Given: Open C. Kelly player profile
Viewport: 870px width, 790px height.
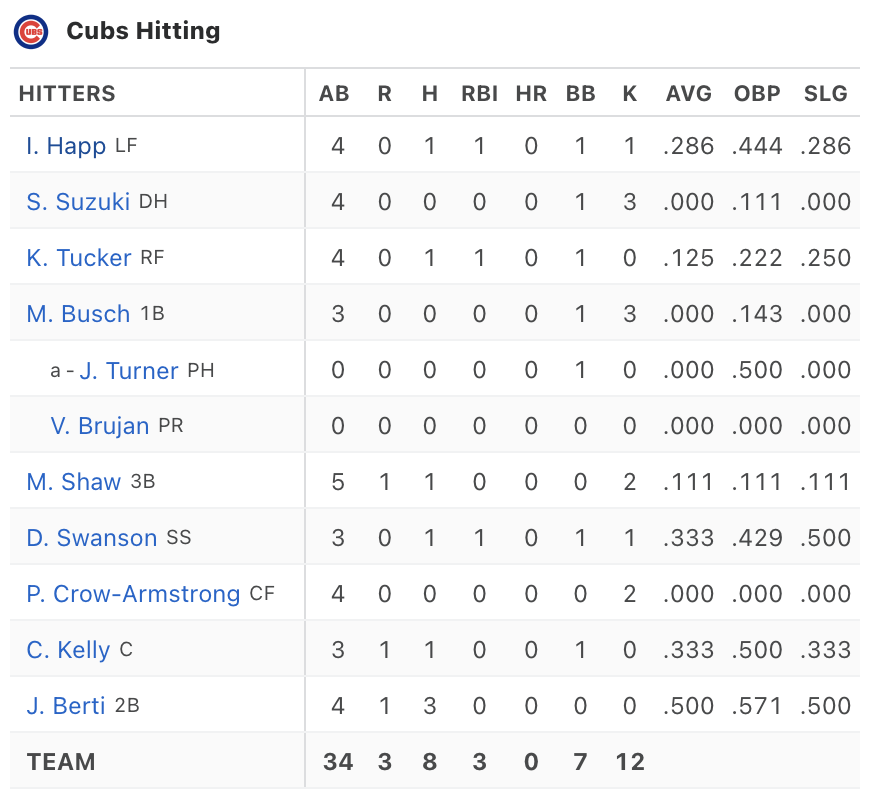Looking at the screenshot, I should click(x=68, y=650).
